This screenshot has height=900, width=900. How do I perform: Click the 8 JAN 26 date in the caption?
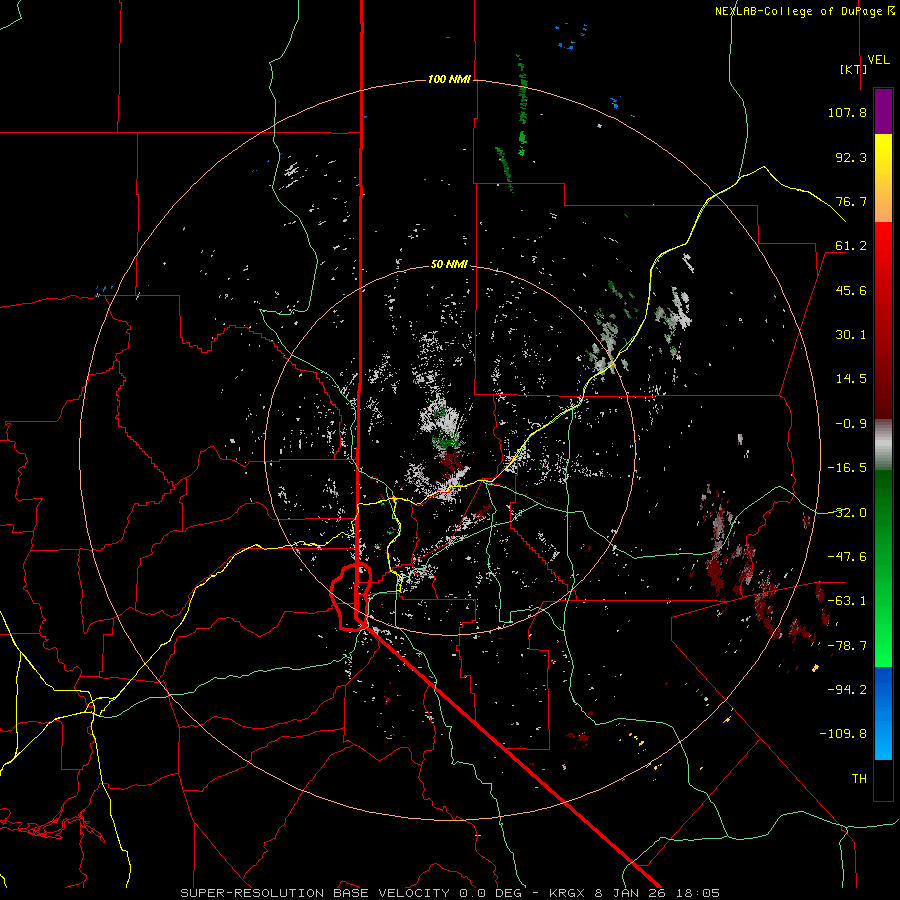click(630, 893)
